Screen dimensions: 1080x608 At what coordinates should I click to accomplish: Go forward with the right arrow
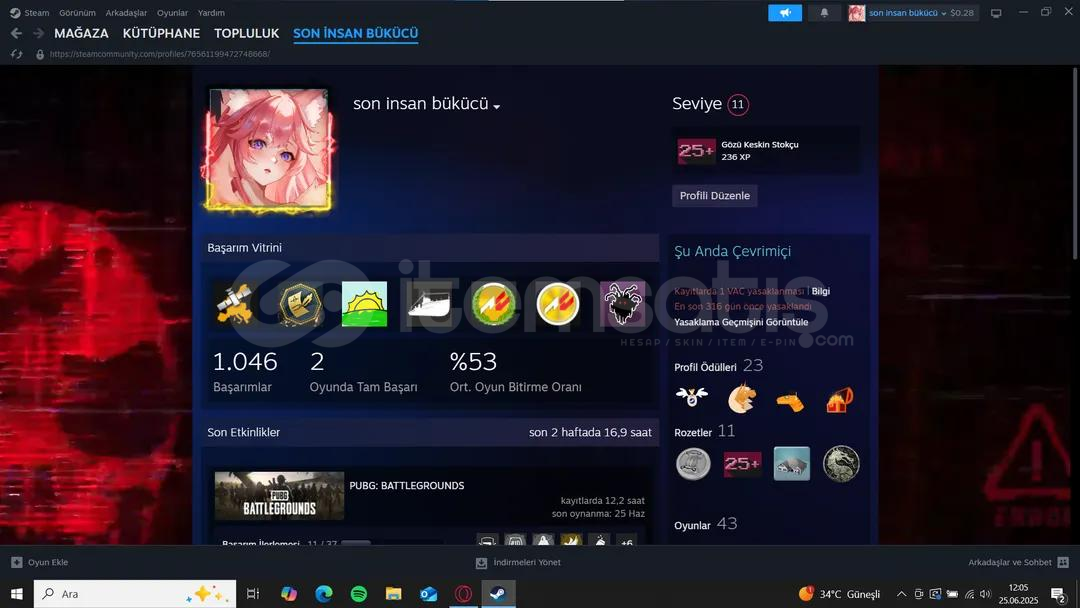coord(39,33)
